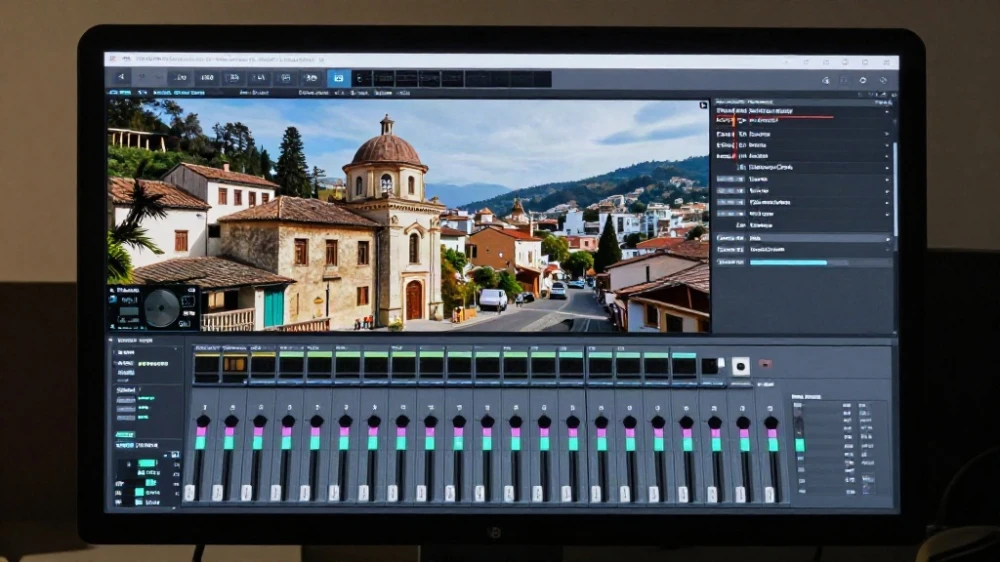Toggle the dark square switch left of the record button
The width and height of the screenshot is (1000, 562).
(709, 366)
